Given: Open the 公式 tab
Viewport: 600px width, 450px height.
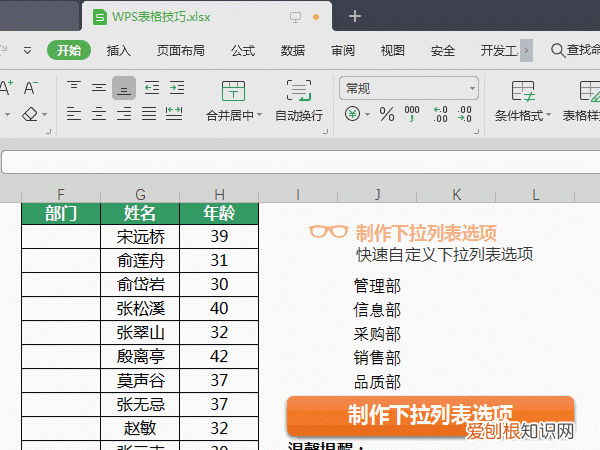Looking at the screenshot, I should click(x=243, y=51).
